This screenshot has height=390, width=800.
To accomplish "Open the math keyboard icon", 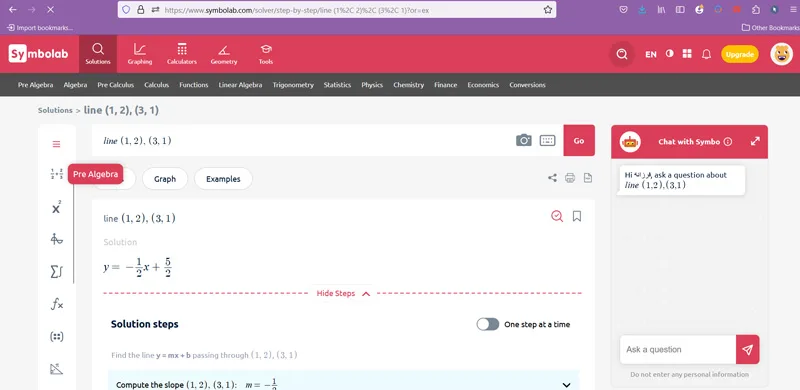I will pyautogui.click(x=547, y=140).
